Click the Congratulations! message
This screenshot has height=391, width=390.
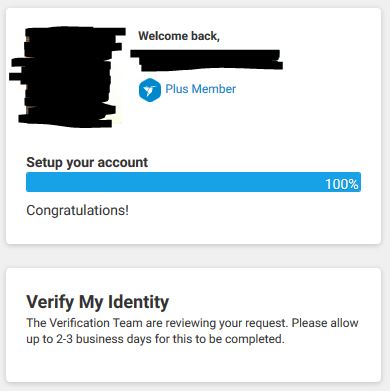point(77,210)
